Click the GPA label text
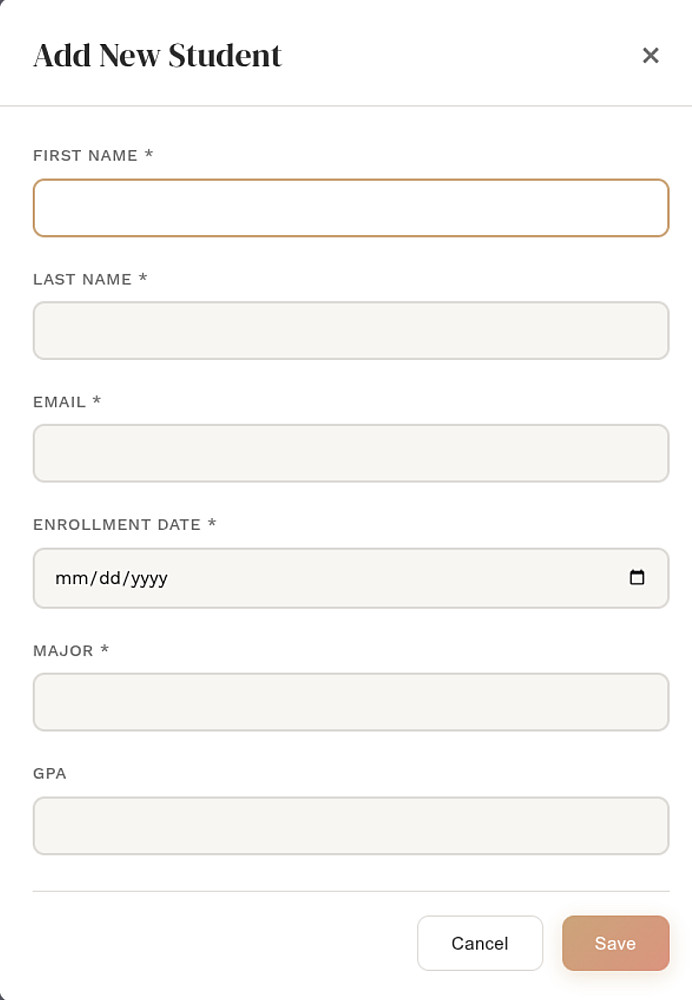 point(50,774)
